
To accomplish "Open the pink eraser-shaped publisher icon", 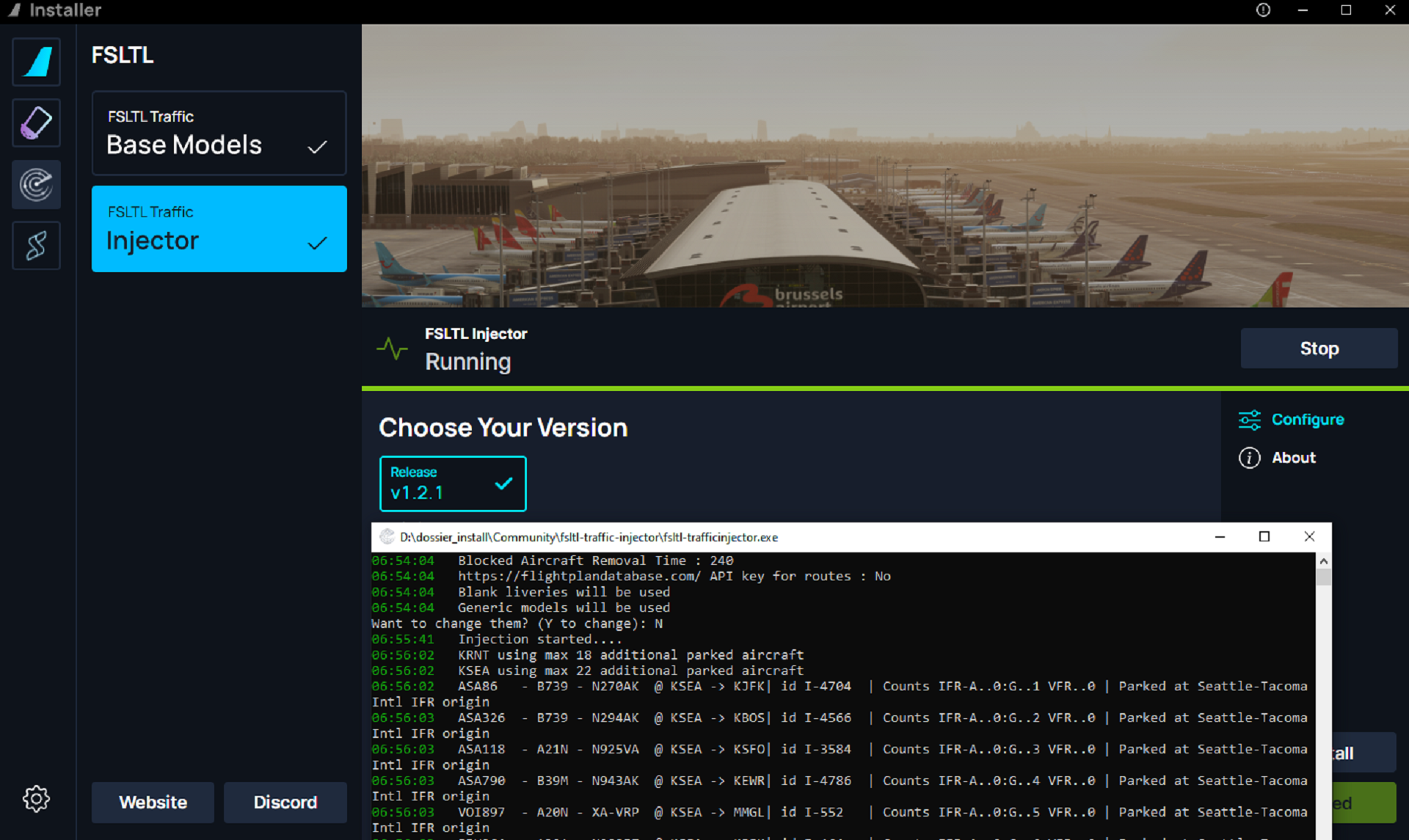I will [x=36, y=123].
